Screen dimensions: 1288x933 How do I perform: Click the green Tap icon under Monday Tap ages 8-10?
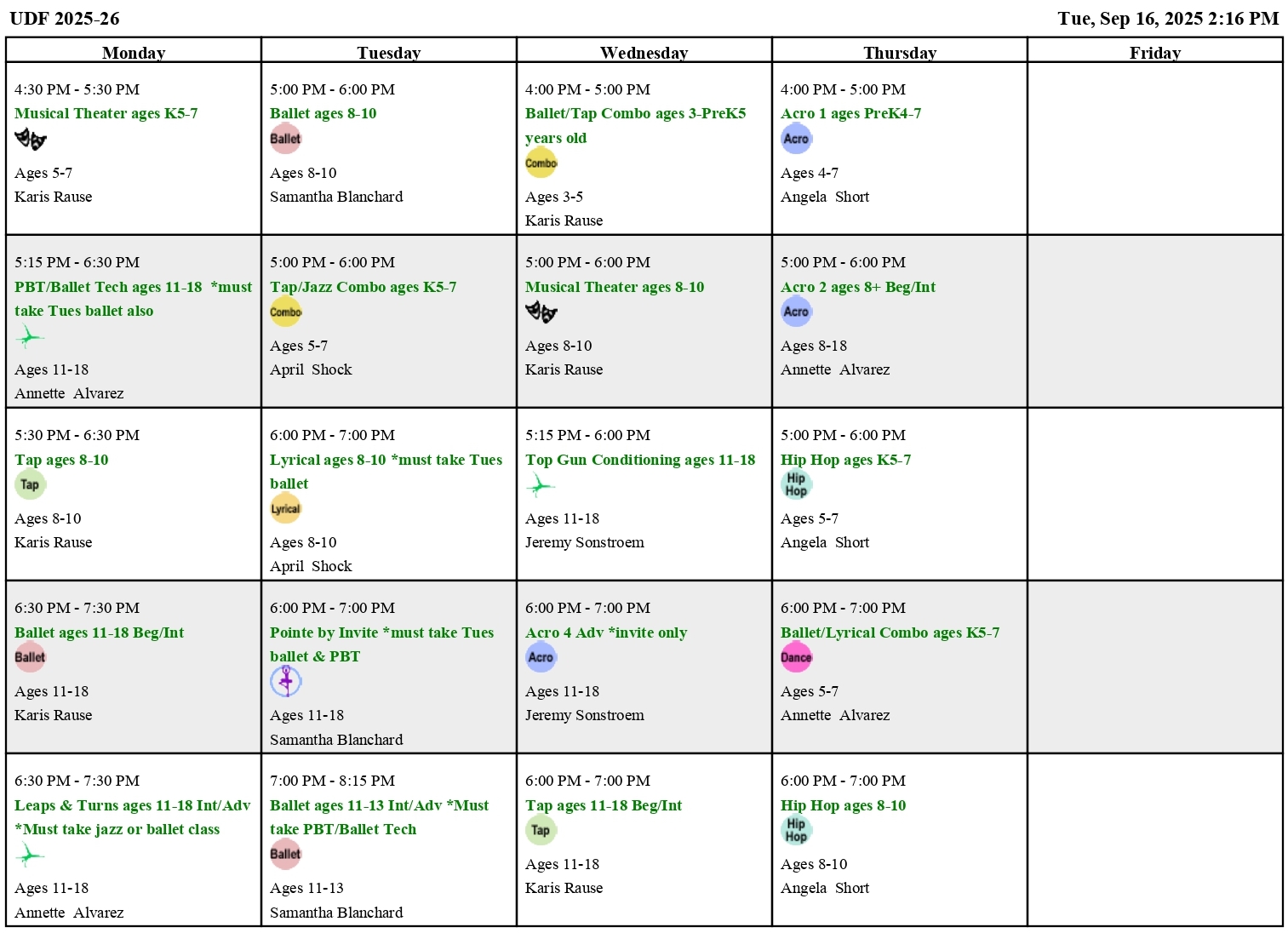click(x=30, y=484)
